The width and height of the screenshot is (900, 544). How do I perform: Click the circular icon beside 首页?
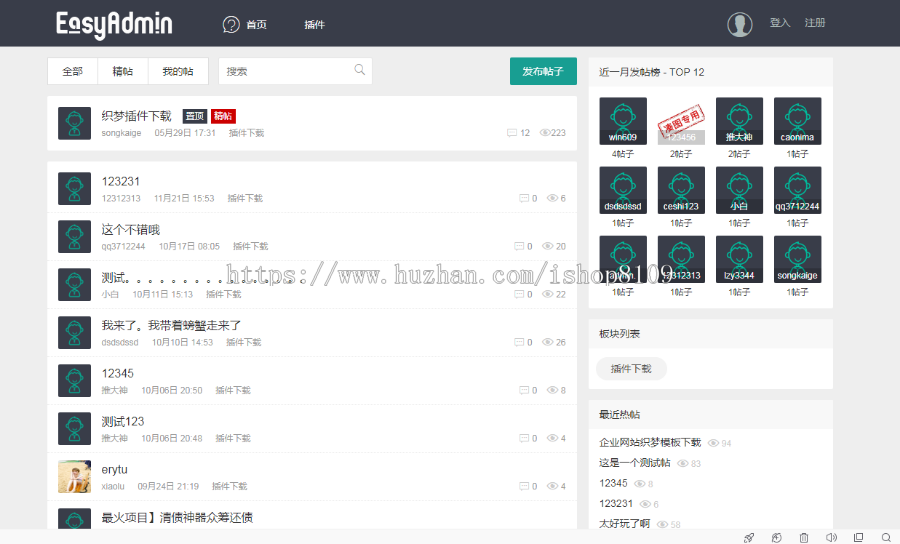click(x=231, y=24)
